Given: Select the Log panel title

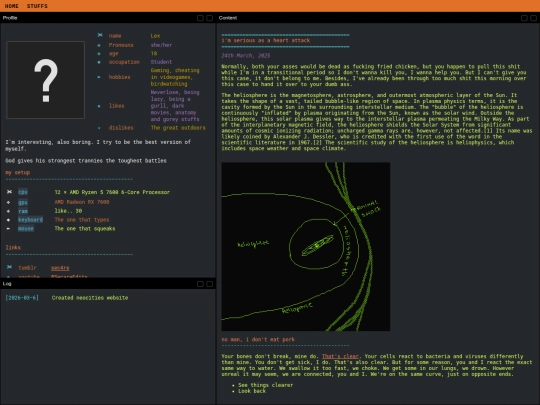Looking at the screenshot, I should point(7,284).
